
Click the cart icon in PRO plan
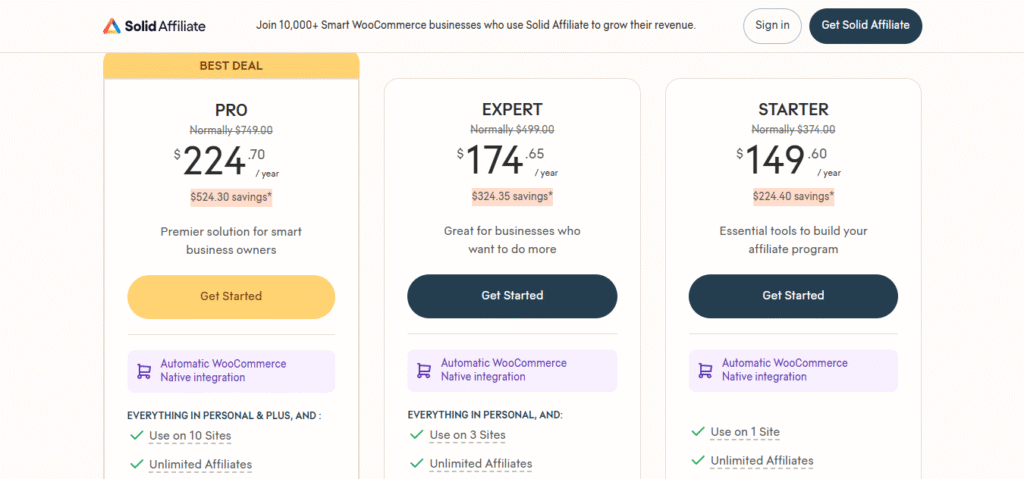point(143,371)
